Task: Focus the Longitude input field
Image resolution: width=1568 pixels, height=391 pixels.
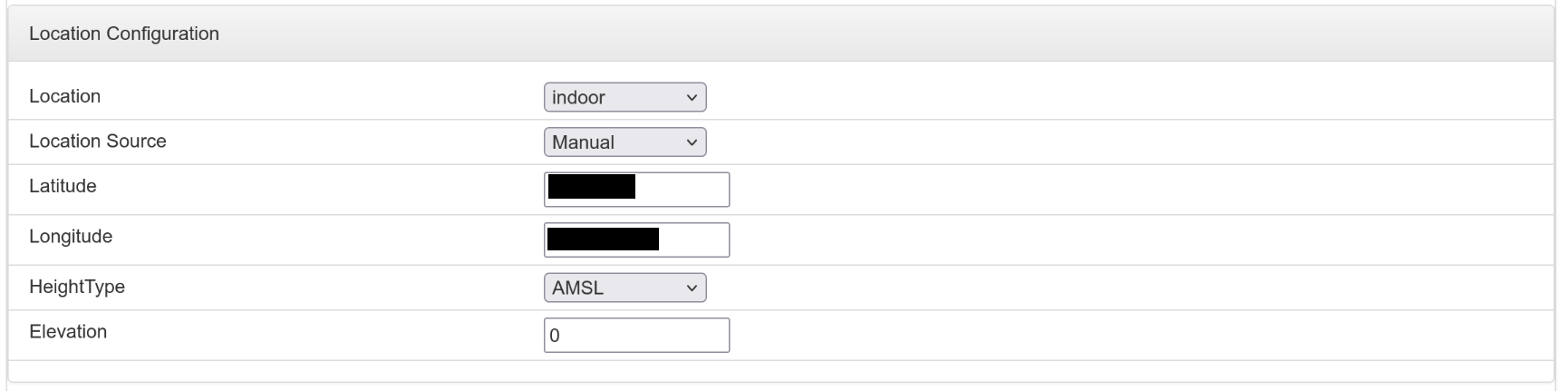Action: [636, 239]
